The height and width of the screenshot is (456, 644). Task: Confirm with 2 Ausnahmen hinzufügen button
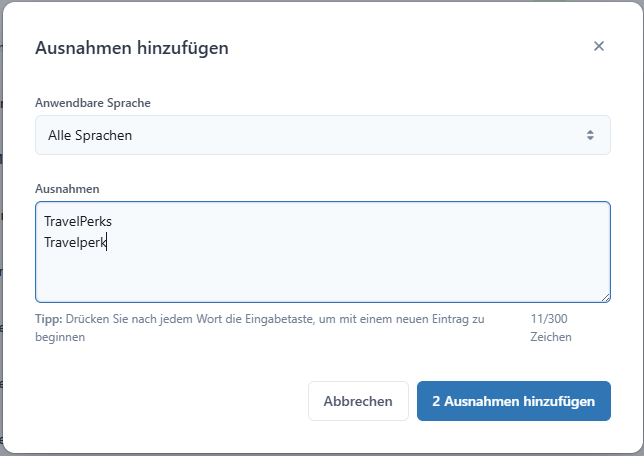pyautogui.click(x=514, y=401)
